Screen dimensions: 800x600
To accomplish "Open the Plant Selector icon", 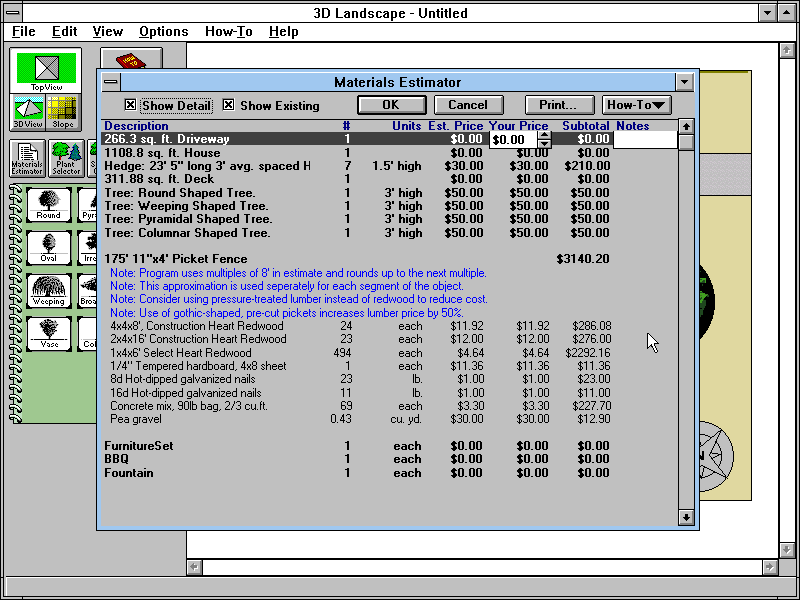I will click(66, 158).
